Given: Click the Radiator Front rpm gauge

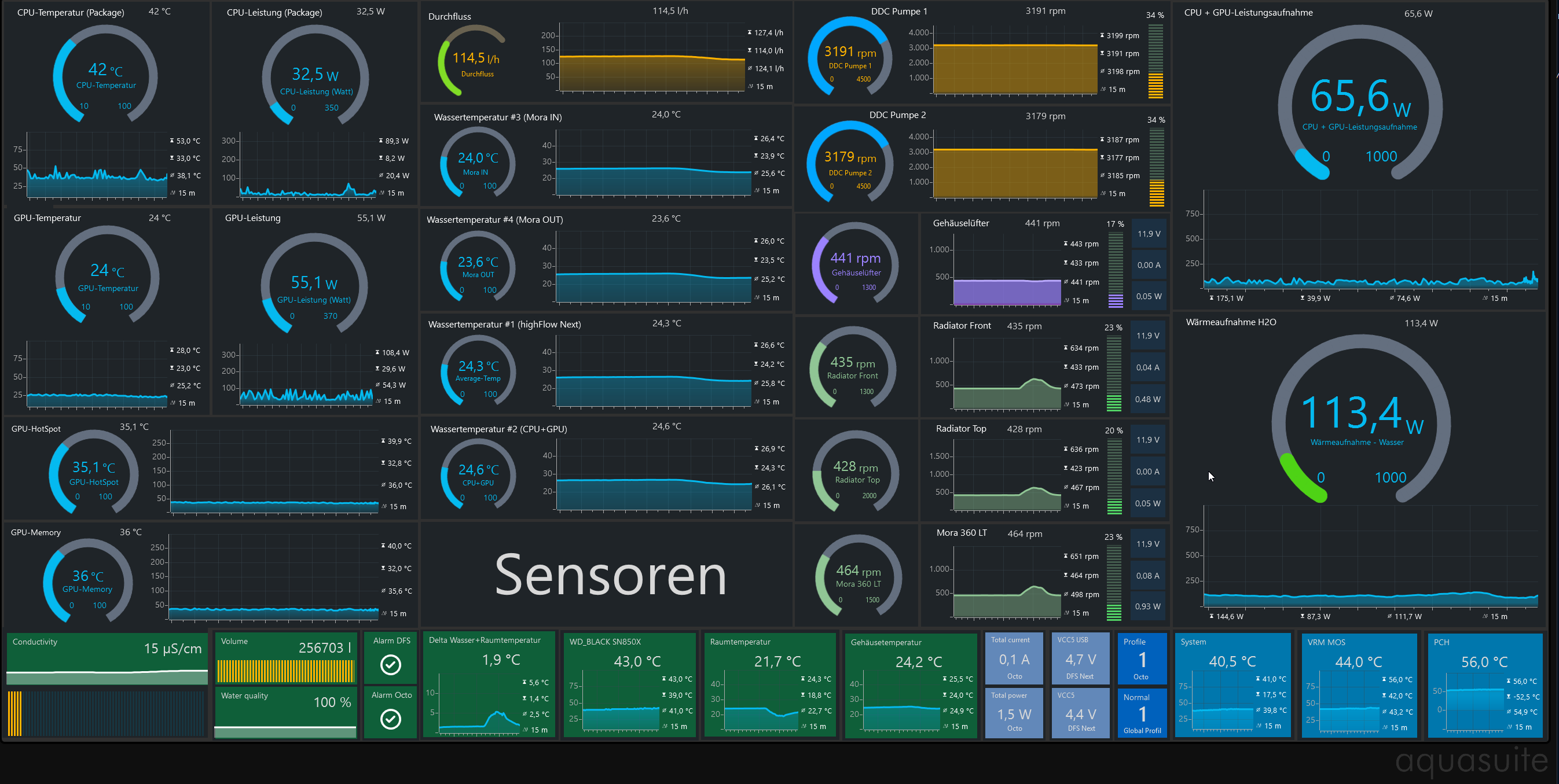Looking at the screenshot, I should tap(852, 368).
